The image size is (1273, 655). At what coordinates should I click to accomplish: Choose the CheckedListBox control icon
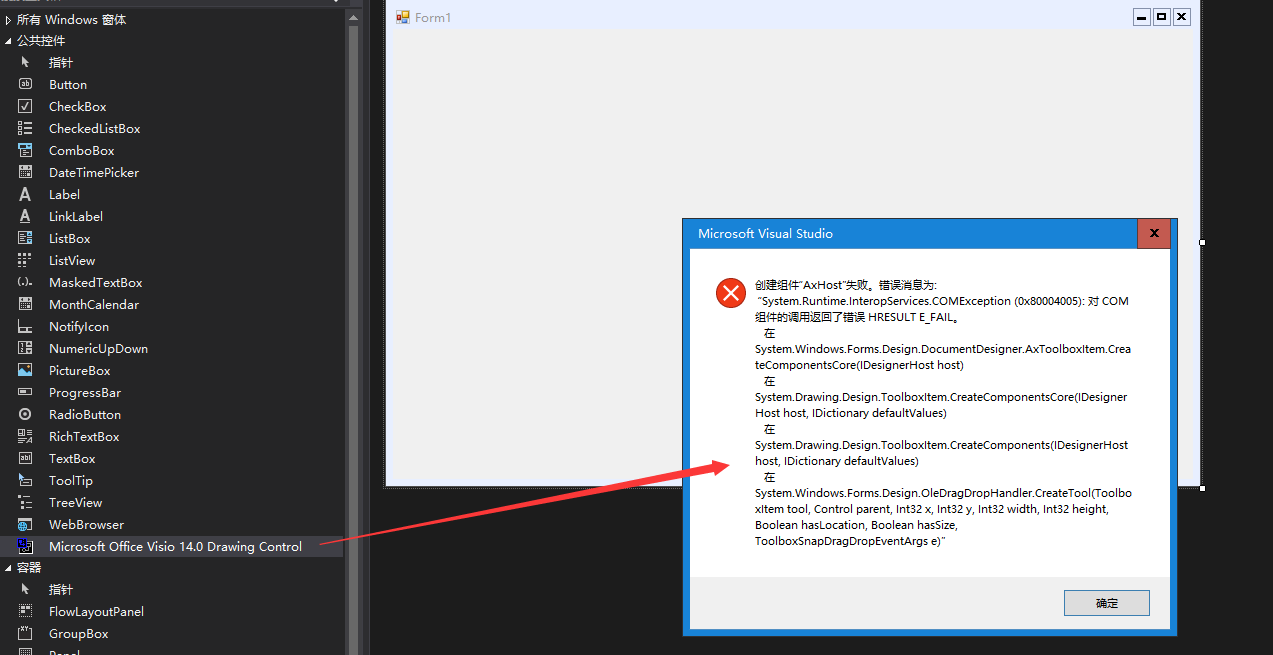26,129
